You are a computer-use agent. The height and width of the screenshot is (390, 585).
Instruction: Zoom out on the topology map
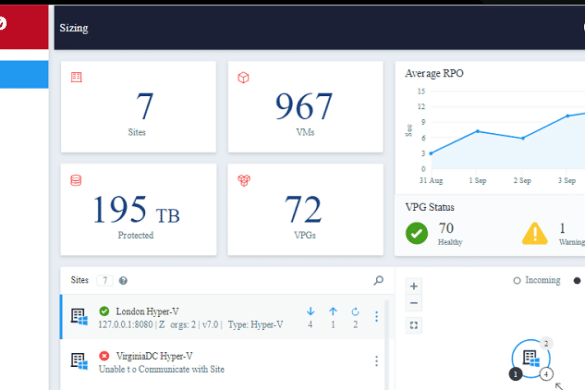click(414, 303)
